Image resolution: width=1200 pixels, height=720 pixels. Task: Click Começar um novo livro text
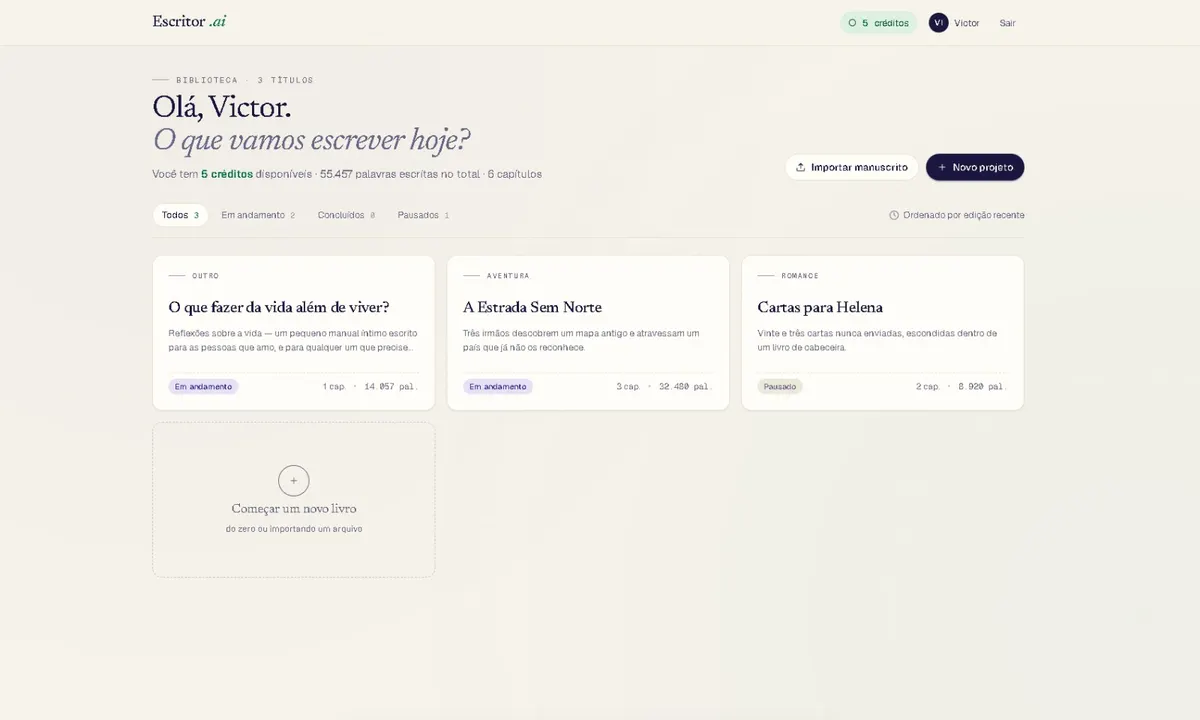[x=294, y=508]
